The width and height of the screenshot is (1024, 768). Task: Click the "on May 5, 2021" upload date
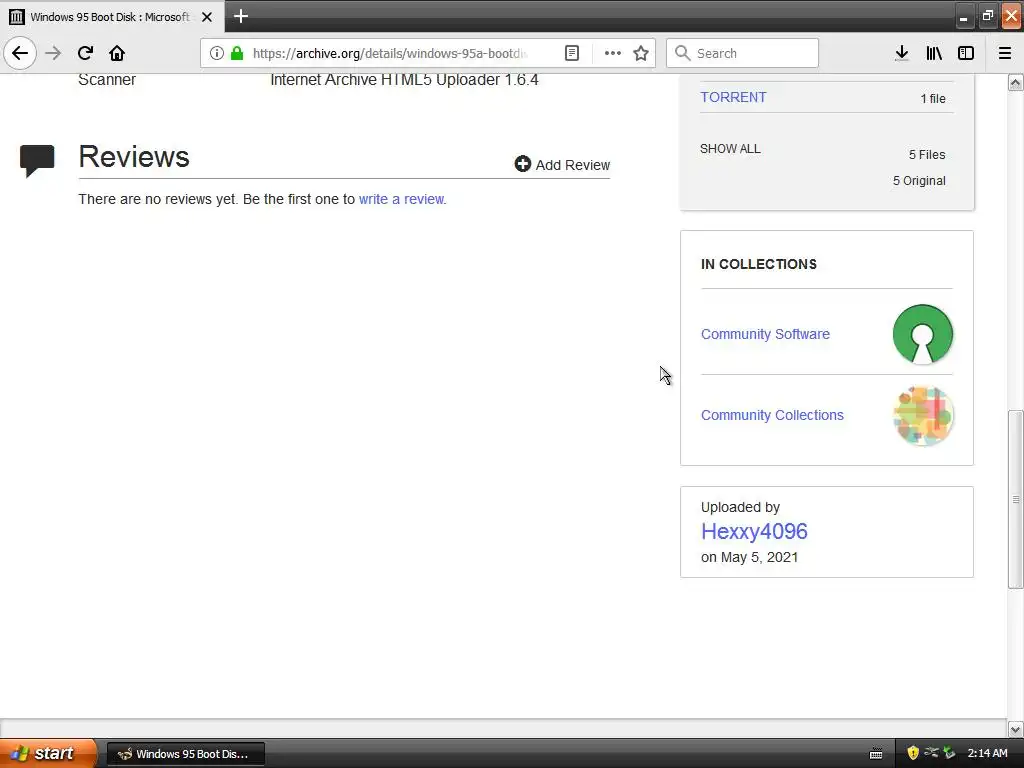(750, 557)
